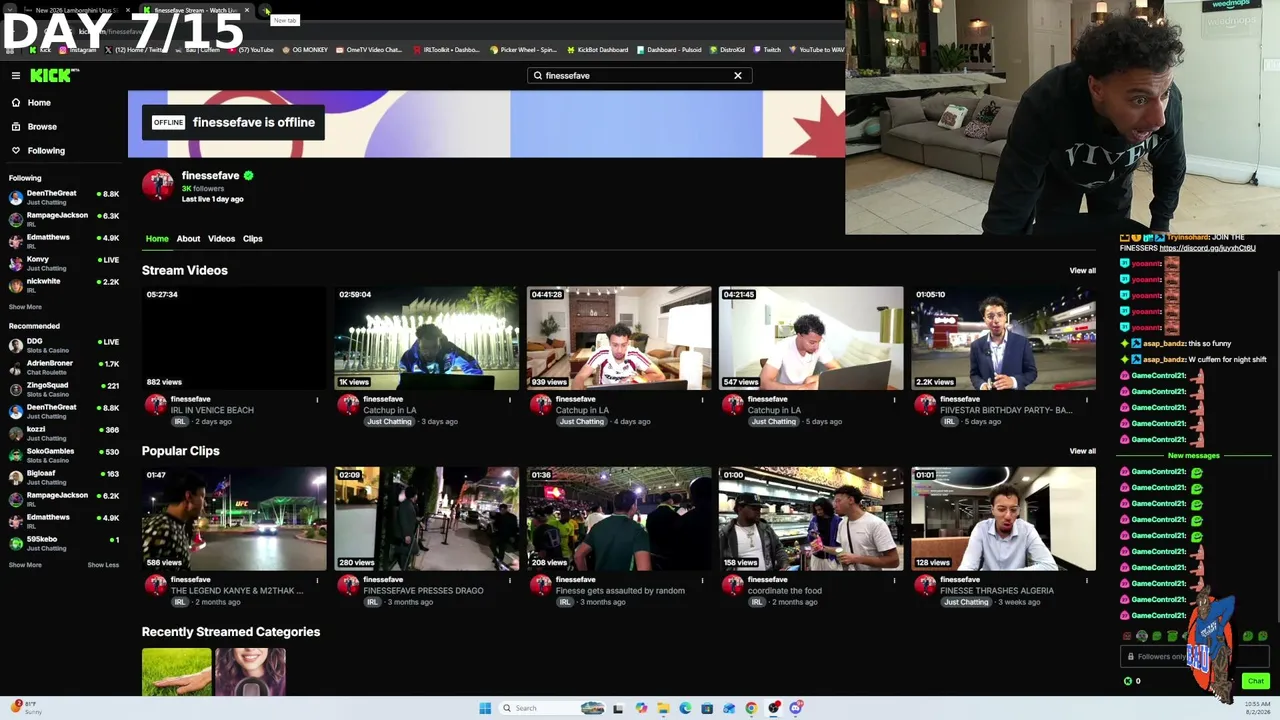Expand the Following list with Show More
The image size is (1280, 720).
point(25,307)
